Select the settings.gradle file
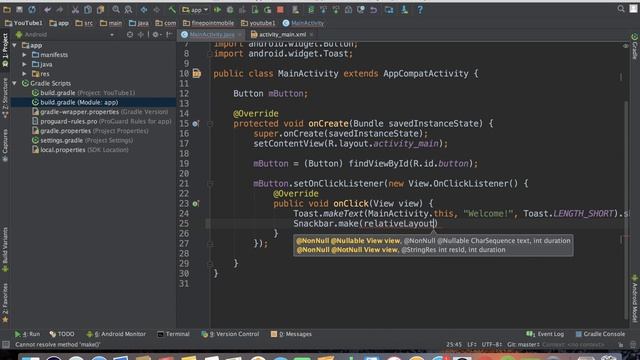The width and height of the screenshot is (640, 360). coord(82,140)
